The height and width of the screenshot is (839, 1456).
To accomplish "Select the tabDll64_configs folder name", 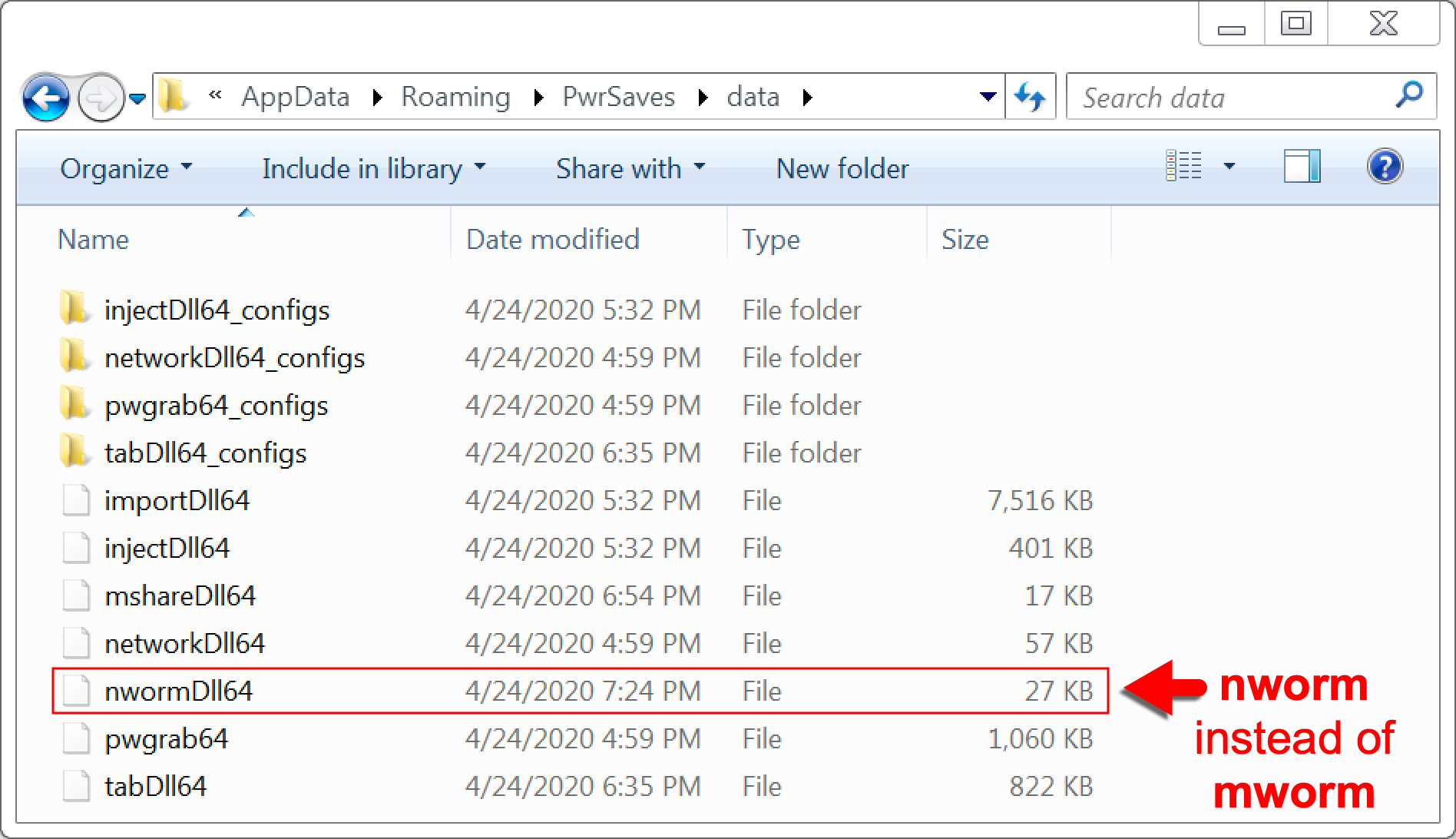I will point(206,453).
